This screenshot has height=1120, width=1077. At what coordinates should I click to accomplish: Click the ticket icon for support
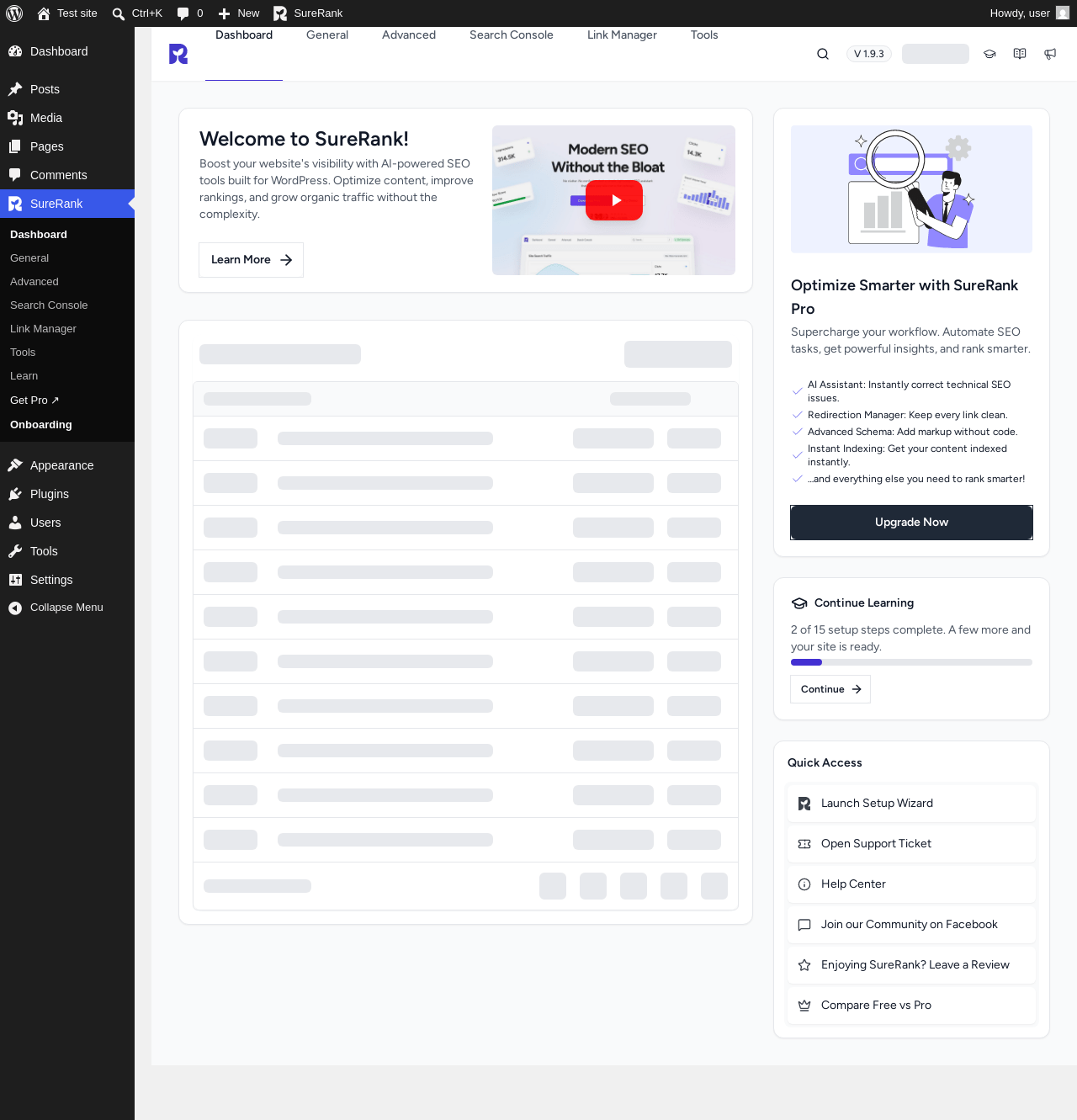pos(804,844)
